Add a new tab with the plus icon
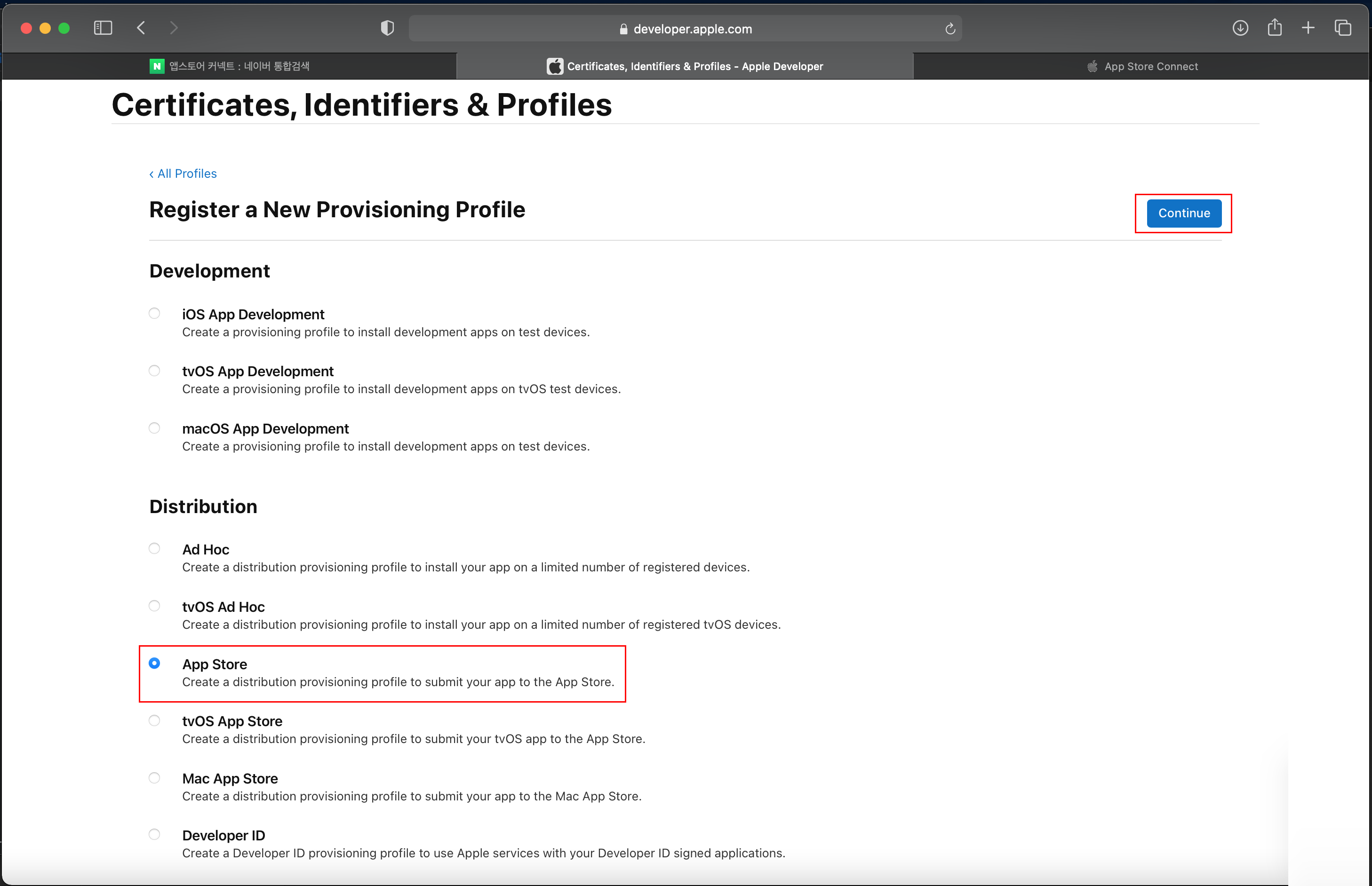This screenshot has height=886, width=1372. (1308, 28)
